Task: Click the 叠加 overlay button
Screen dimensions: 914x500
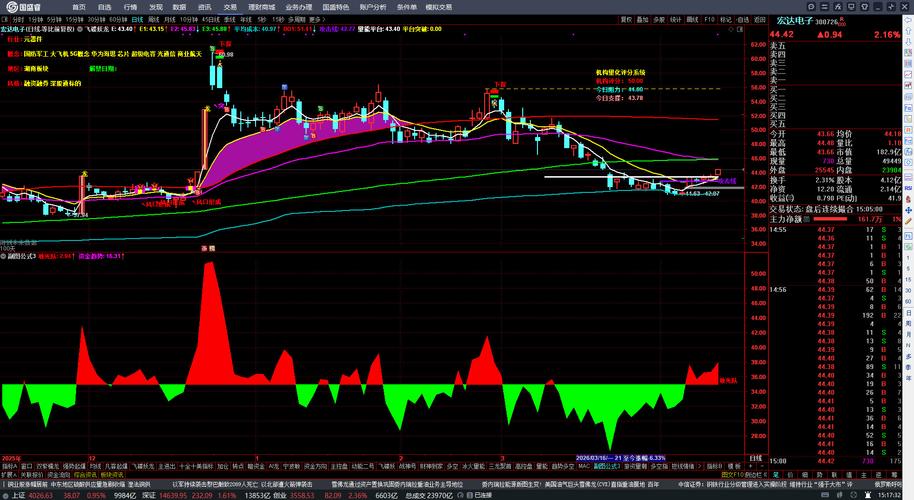Action: coord(642,20)
